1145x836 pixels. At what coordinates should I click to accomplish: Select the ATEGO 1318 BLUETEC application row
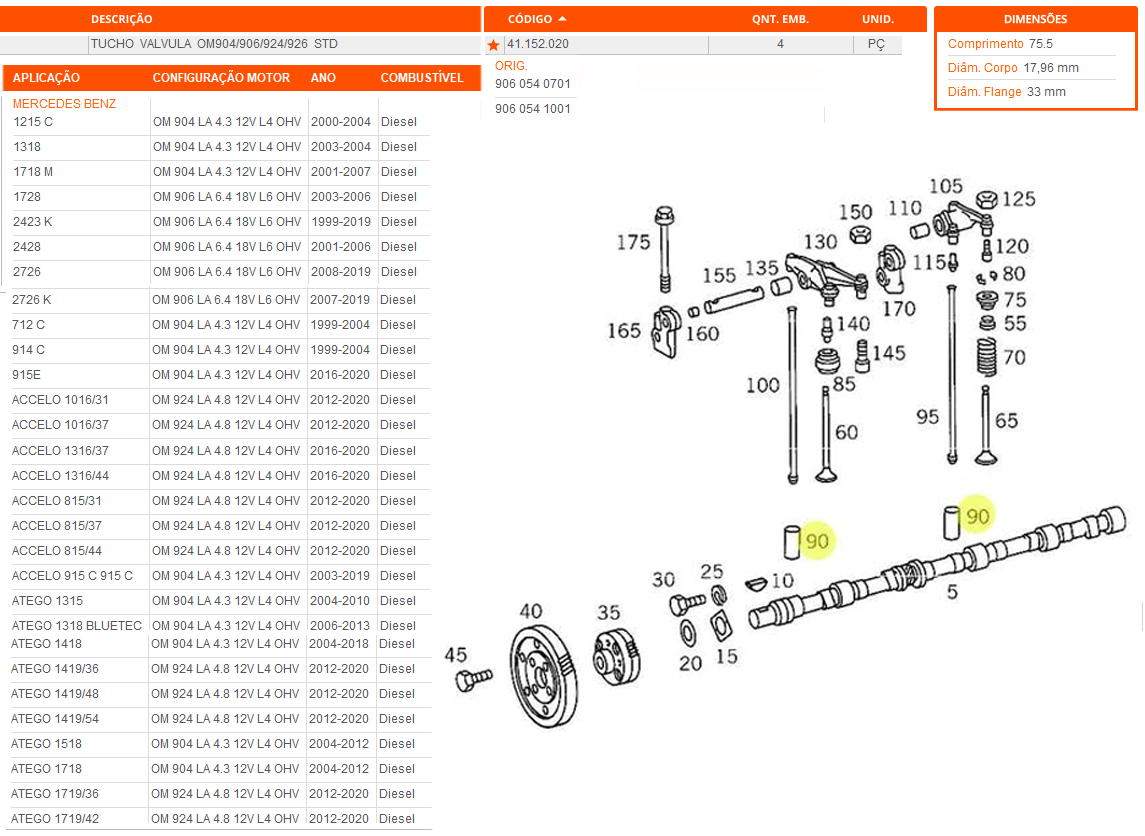[77, 626]
